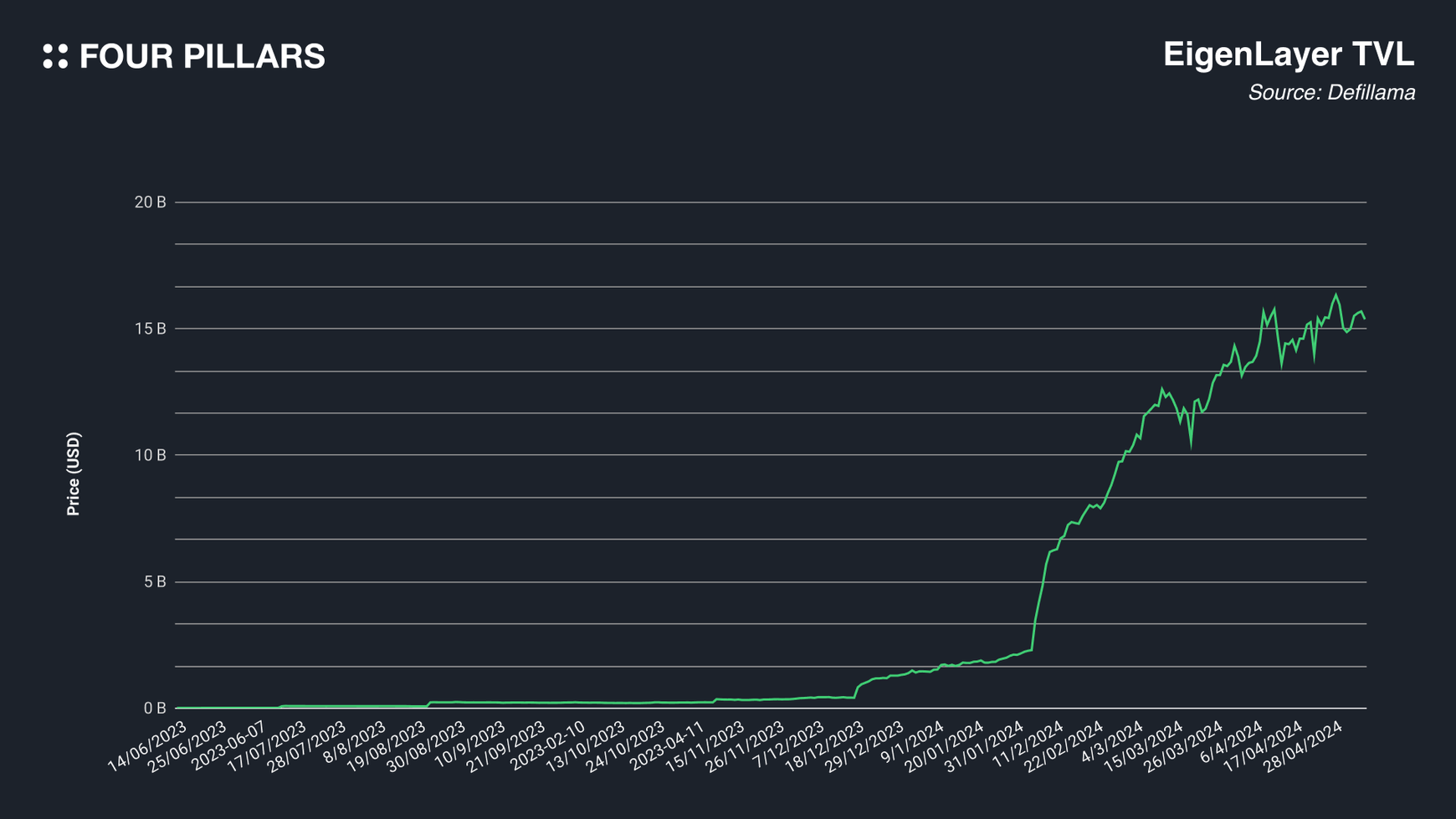Select the 10 B y-axis tick label
Screen dimensions: 1456x819
tap(151, 455)
